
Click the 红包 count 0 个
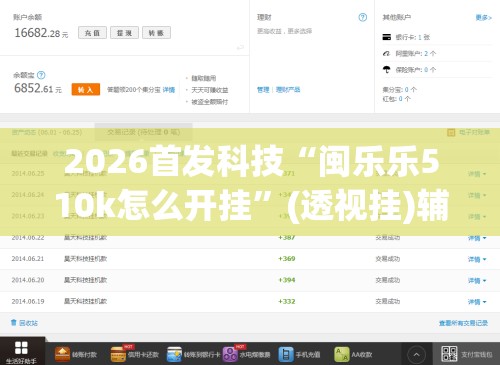pos(404,99)
